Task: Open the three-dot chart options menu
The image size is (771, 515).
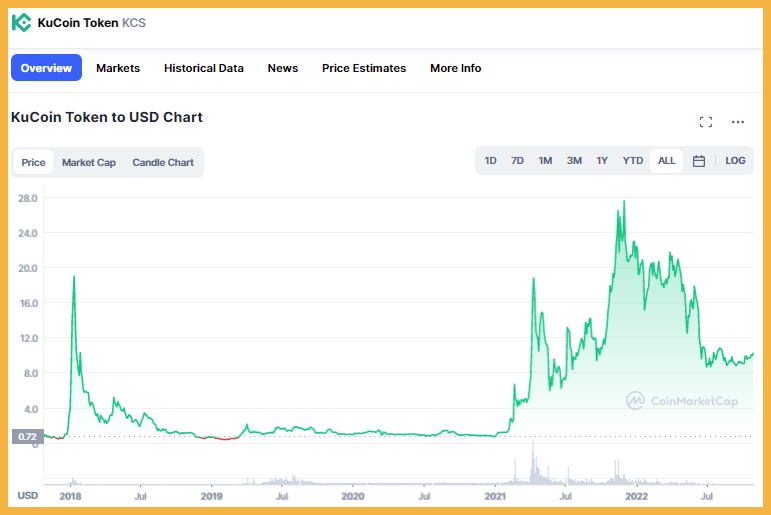Action: (738, 122)
